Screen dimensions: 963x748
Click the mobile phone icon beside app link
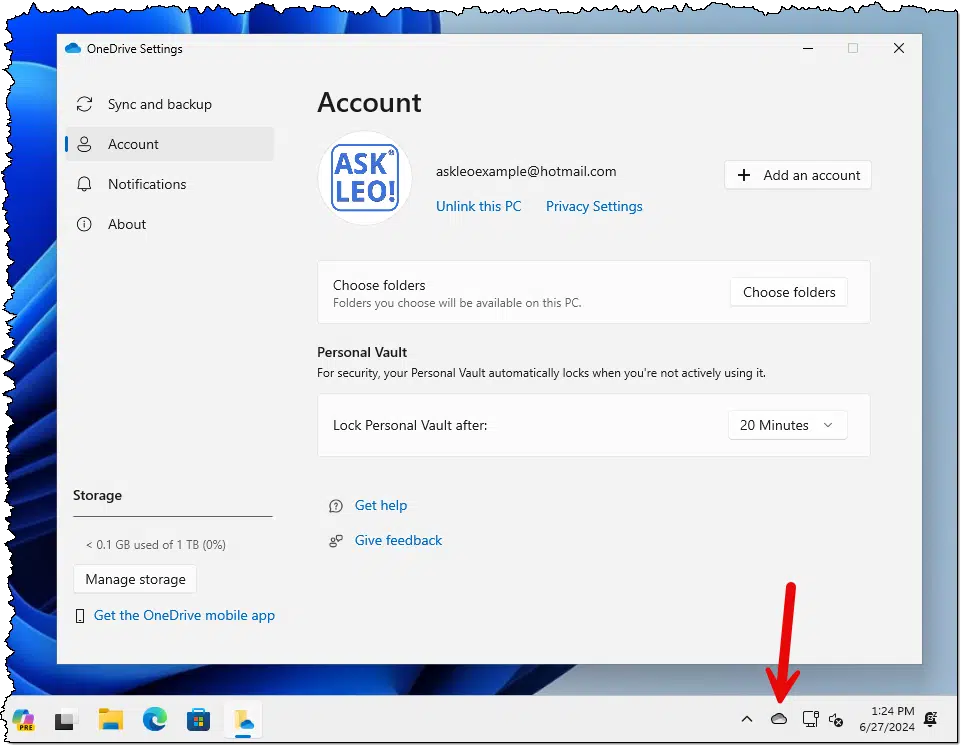[80, 616]
